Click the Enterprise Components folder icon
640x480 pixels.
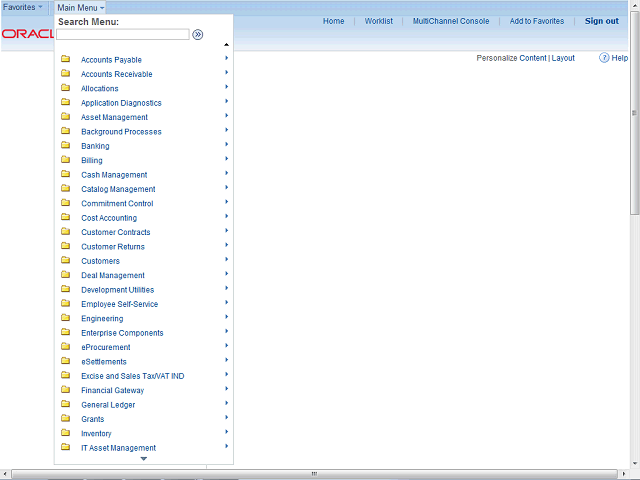point(65,332)
